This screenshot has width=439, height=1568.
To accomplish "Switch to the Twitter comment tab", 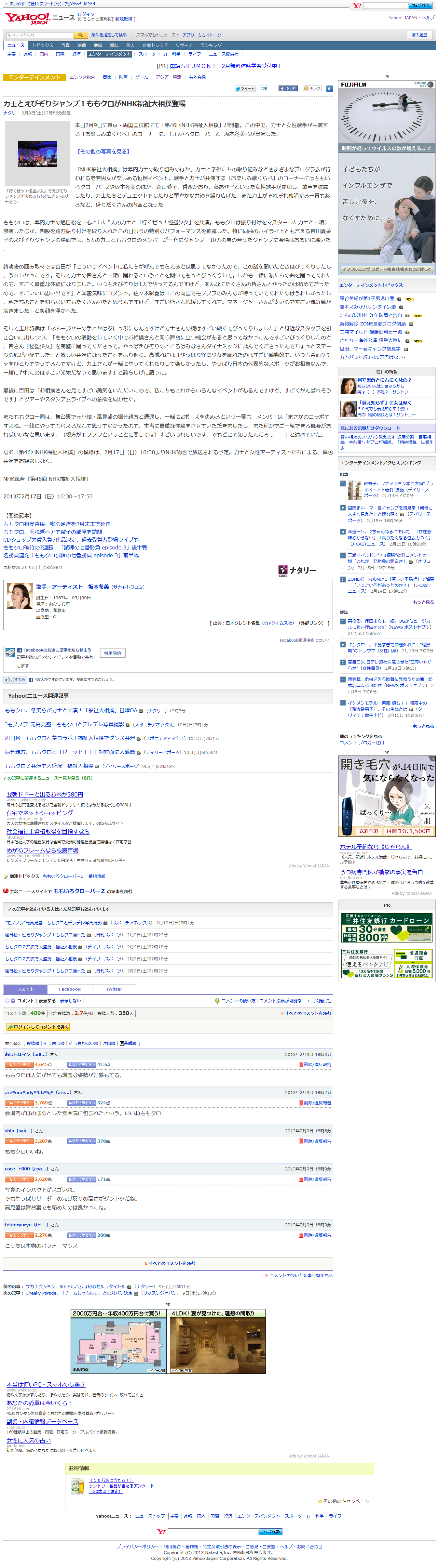I will pyautogui.click(x=114, y=989).
